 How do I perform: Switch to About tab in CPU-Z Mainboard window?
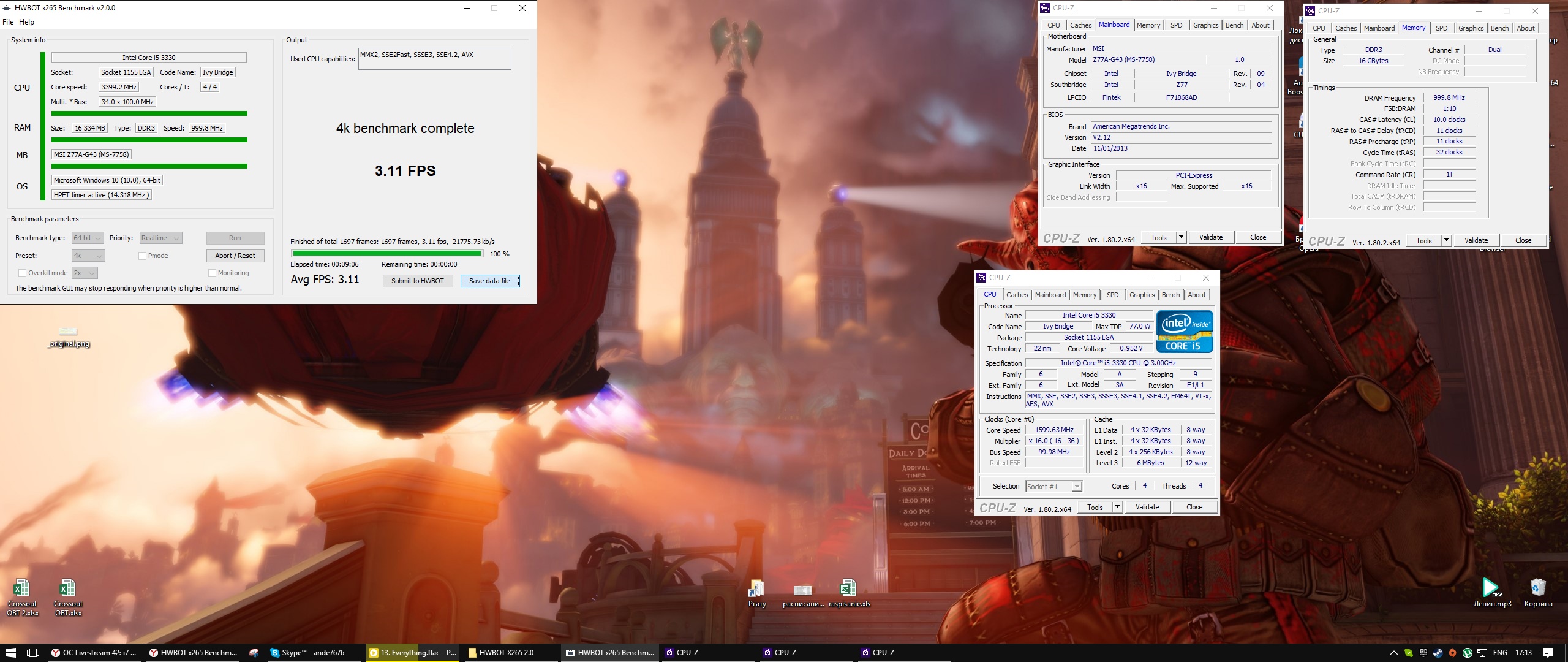tap(1260, 25)
